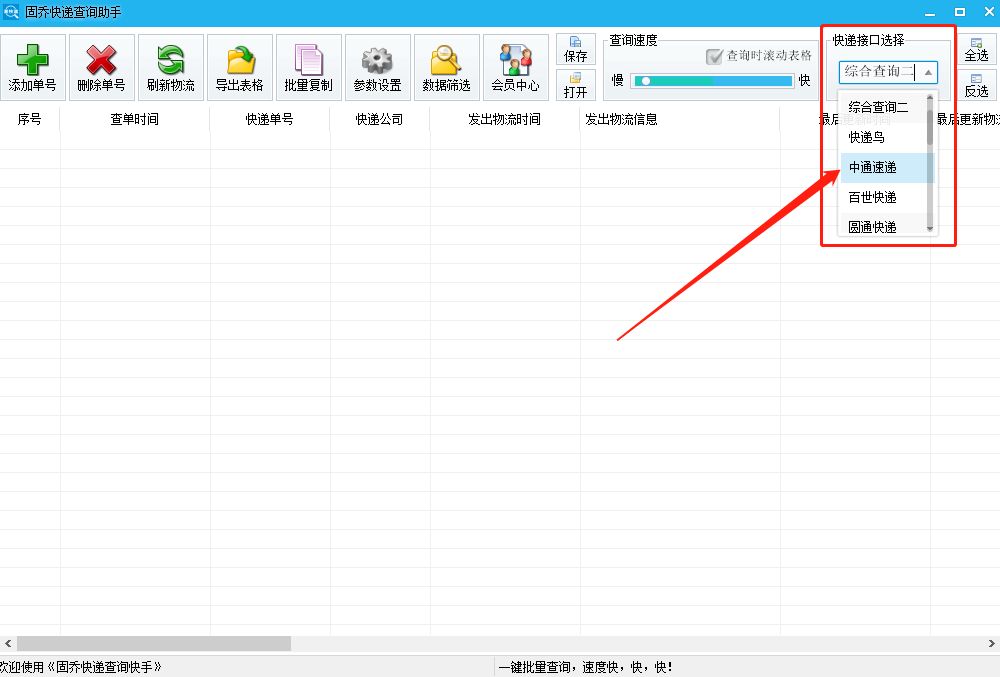Click the 快递公司 column header
This screenshot has height=677, width=1000.
pos(378,117)
